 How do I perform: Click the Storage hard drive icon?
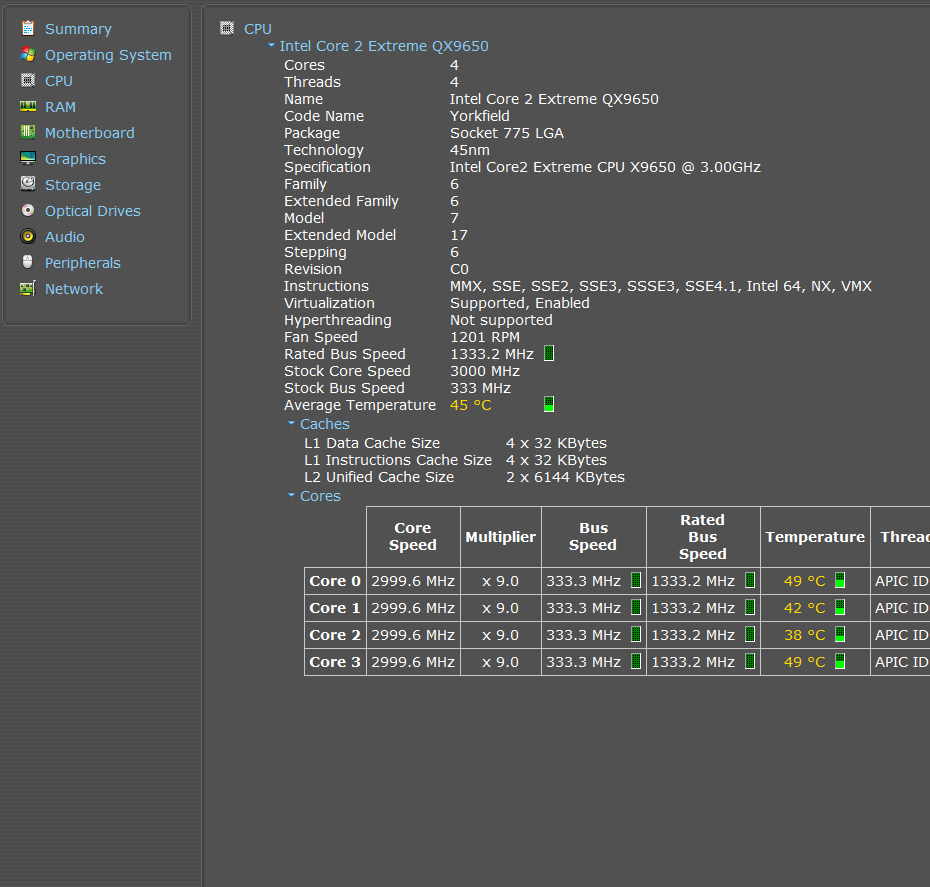28,184
